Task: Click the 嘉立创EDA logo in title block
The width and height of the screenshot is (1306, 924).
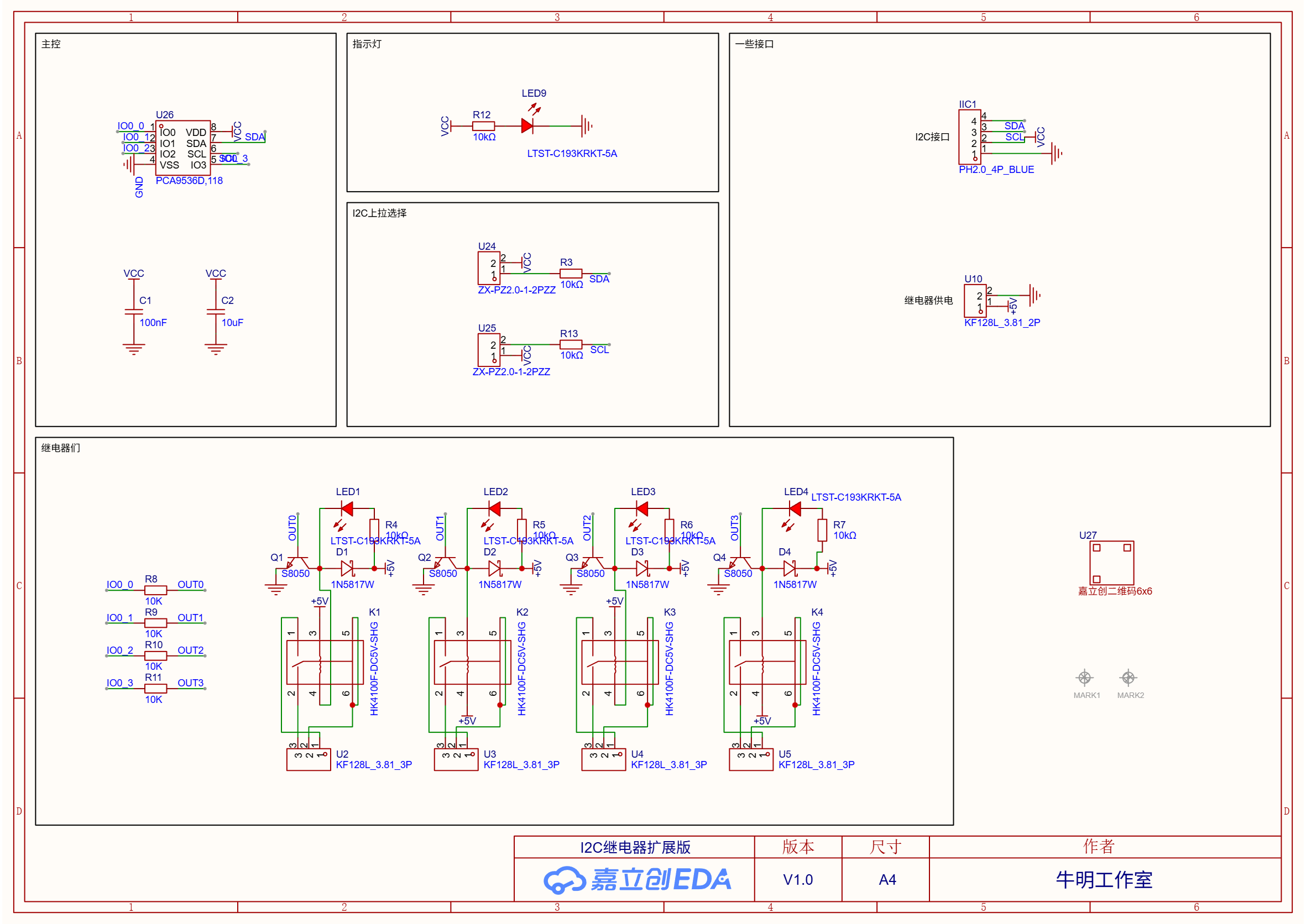Action: [x=636, y=880]
